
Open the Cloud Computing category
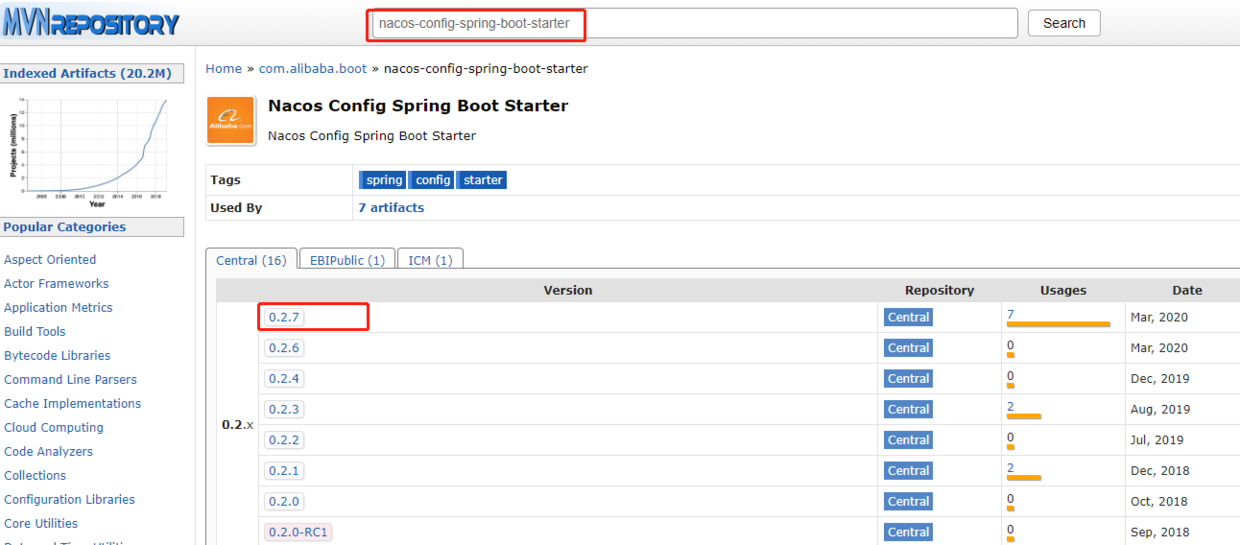[54, 428]
